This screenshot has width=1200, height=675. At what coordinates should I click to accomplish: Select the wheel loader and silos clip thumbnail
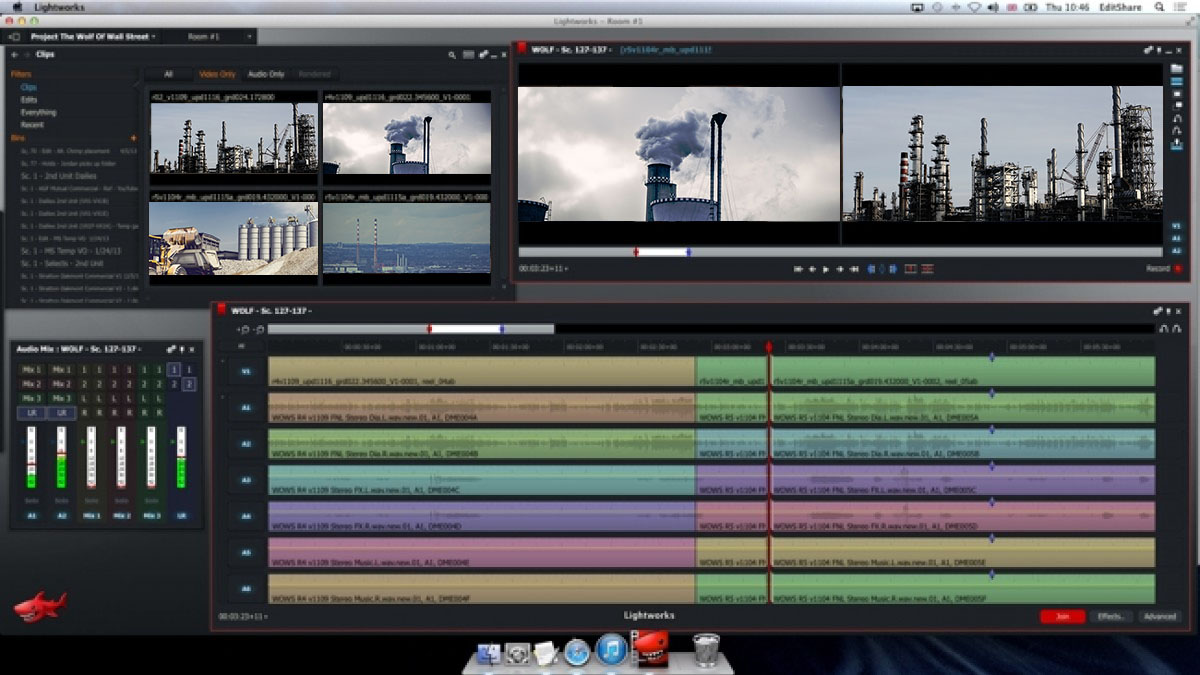click(234, 238)
